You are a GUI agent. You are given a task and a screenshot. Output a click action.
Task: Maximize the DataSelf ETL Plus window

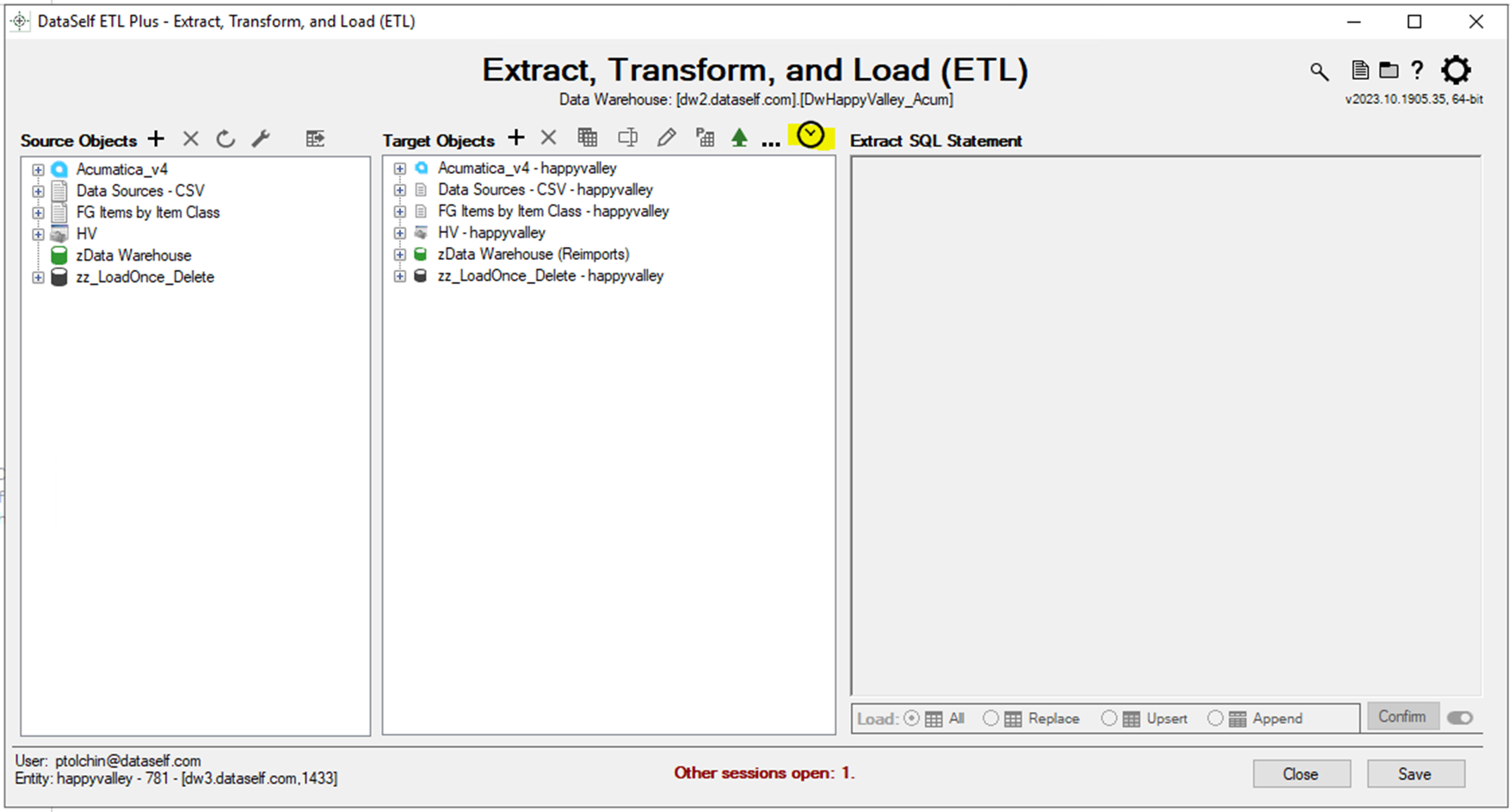point(1414,22)
